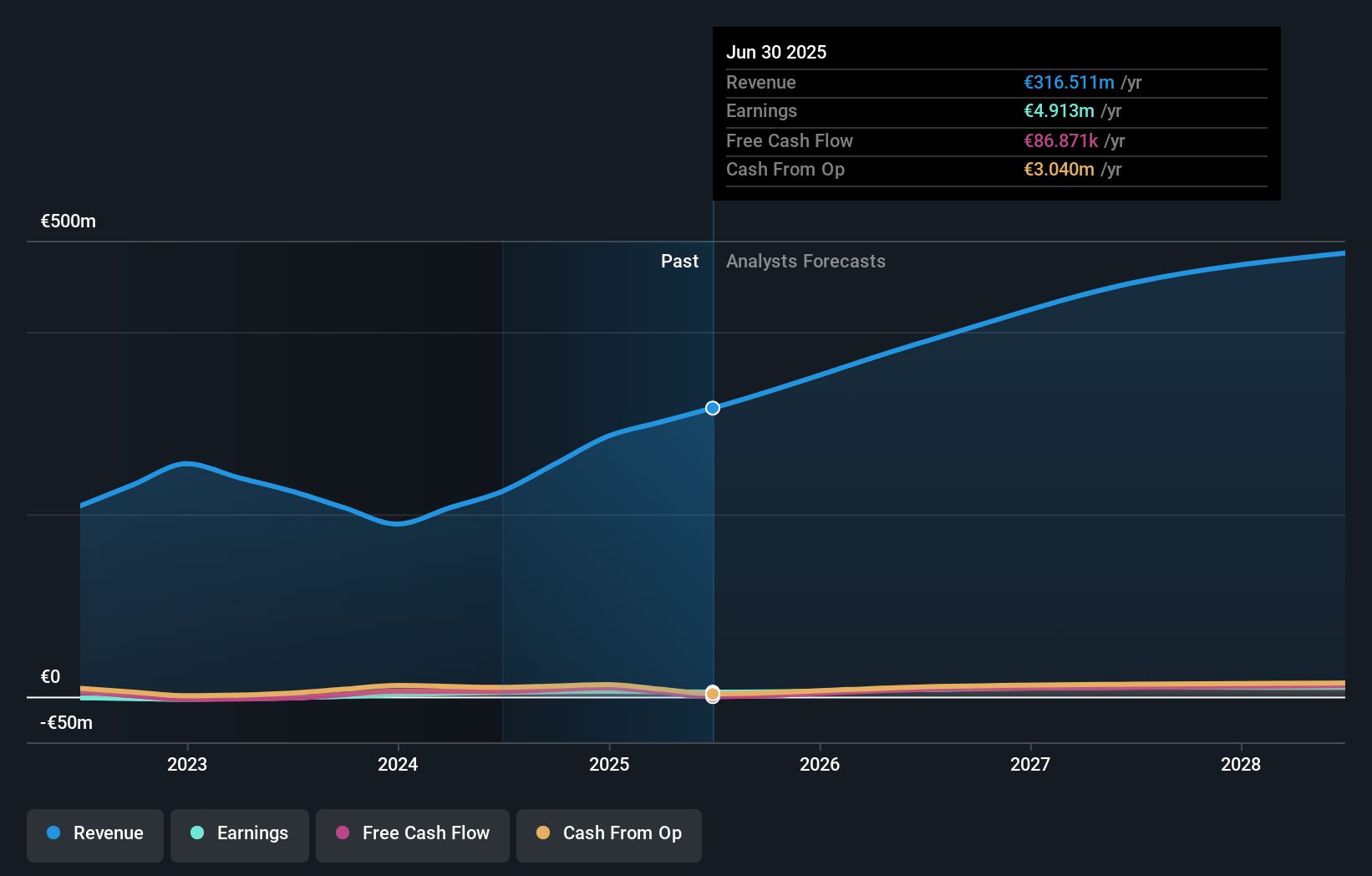Click the 2027 x-axis label
Viewport: 1372px width, 876px height.
click(x=1030, y=764)
